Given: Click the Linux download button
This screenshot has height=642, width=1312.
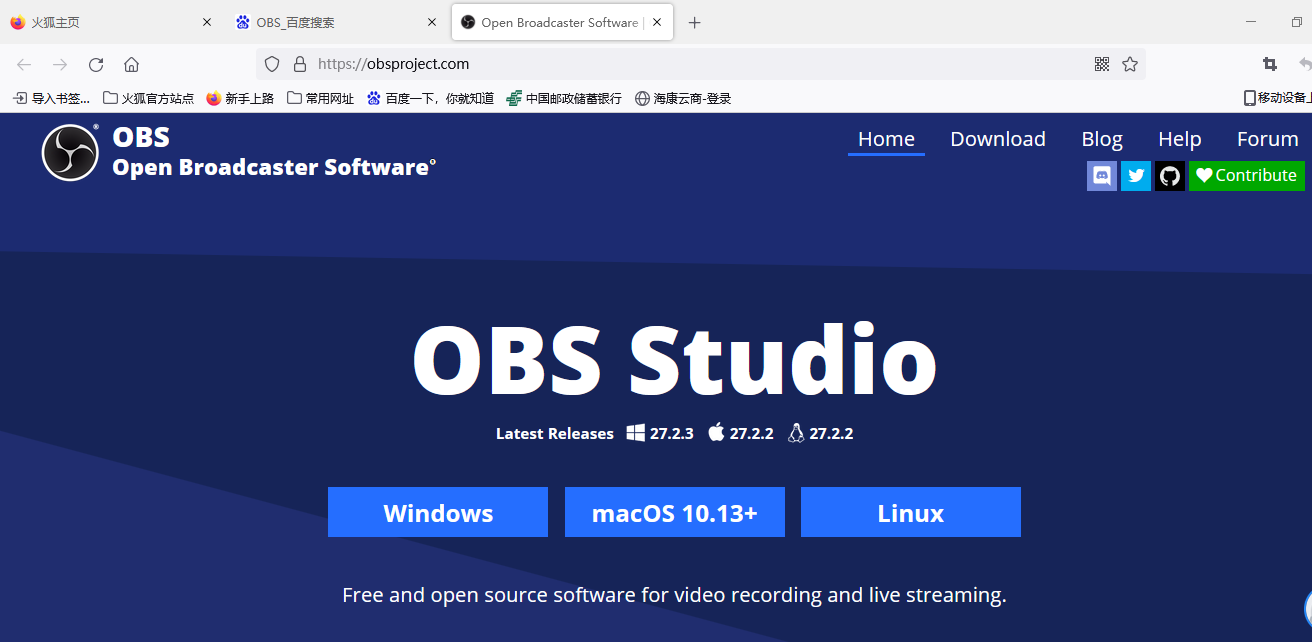Looking at the screenshot, I should pyautogui.click(x=911, y=512).
